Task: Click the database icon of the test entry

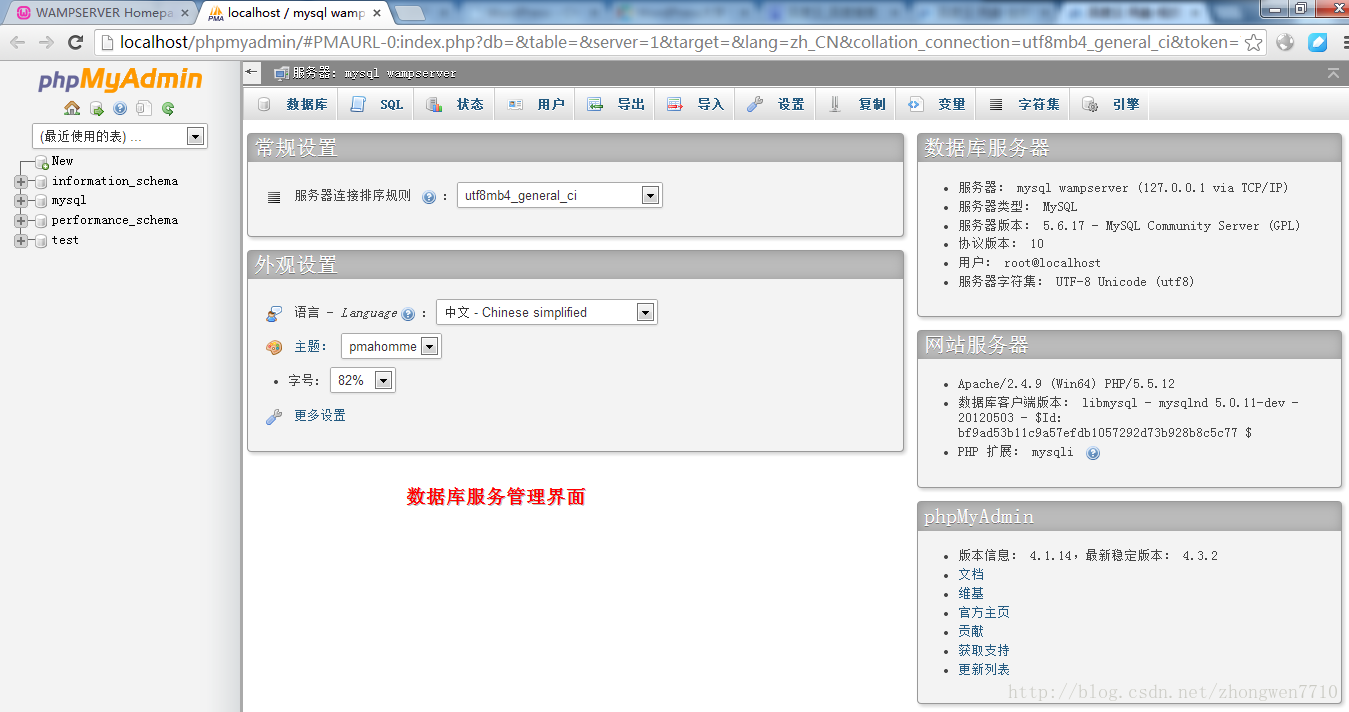Action: pyautogui.click(x=41, y=241)
